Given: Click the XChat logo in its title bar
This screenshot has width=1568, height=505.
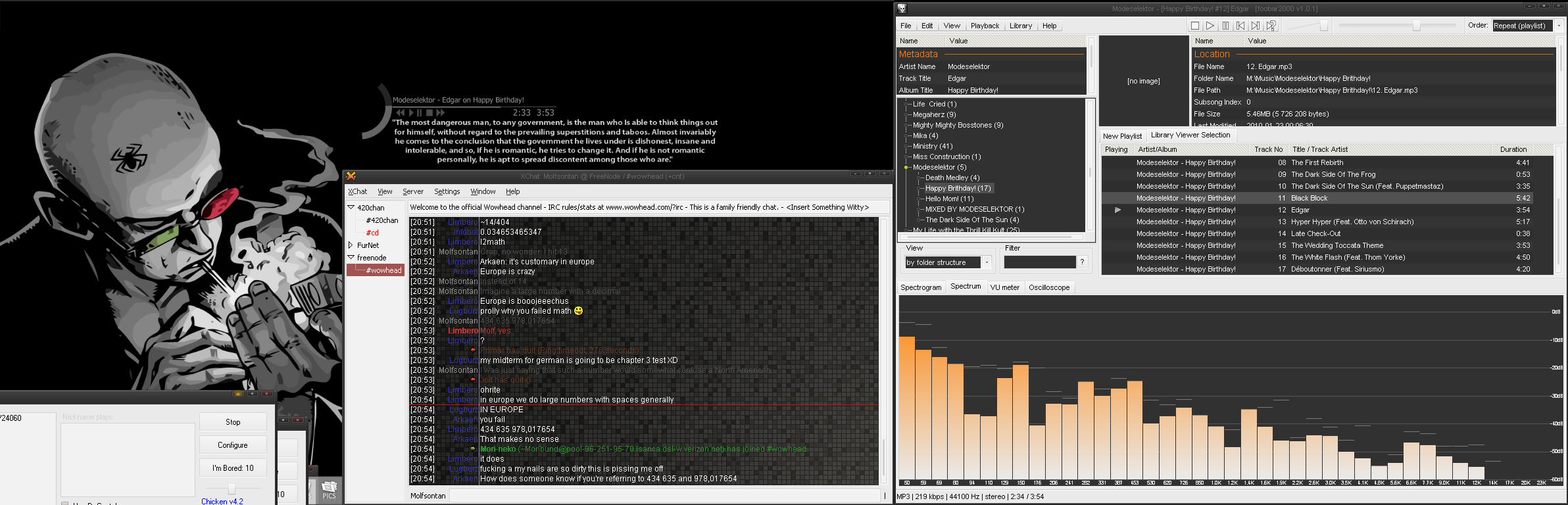Looking at the screenshot, I should point(351,176).
